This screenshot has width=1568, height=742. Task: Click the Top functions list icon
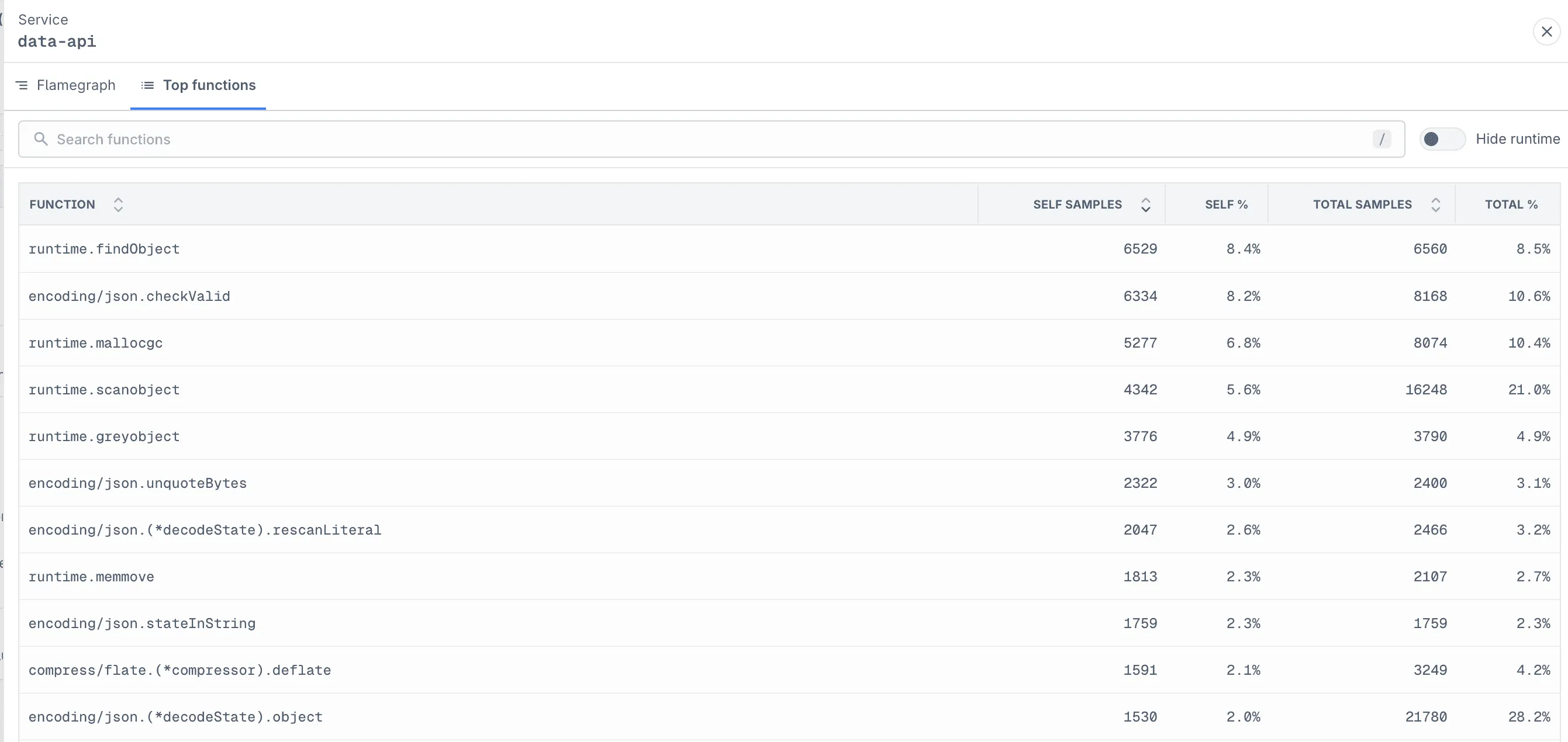[147, 85]
